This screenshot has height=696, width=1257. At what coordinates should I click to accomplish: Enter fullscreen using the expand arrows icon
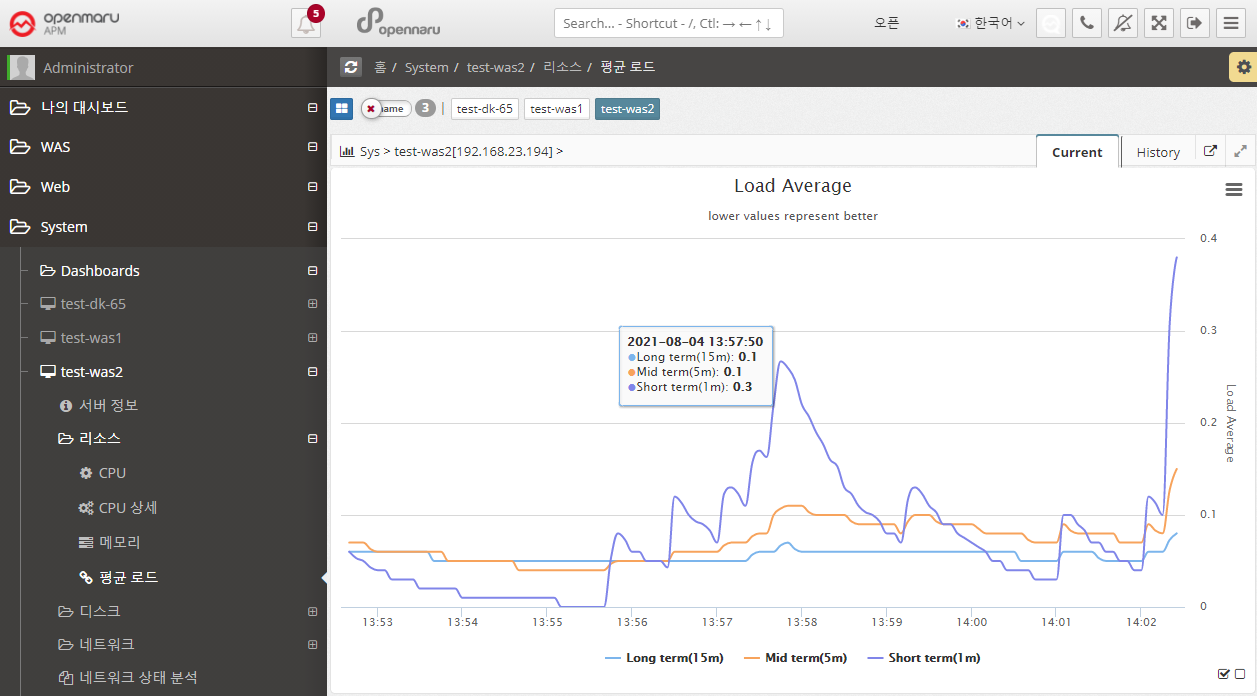1159,23
